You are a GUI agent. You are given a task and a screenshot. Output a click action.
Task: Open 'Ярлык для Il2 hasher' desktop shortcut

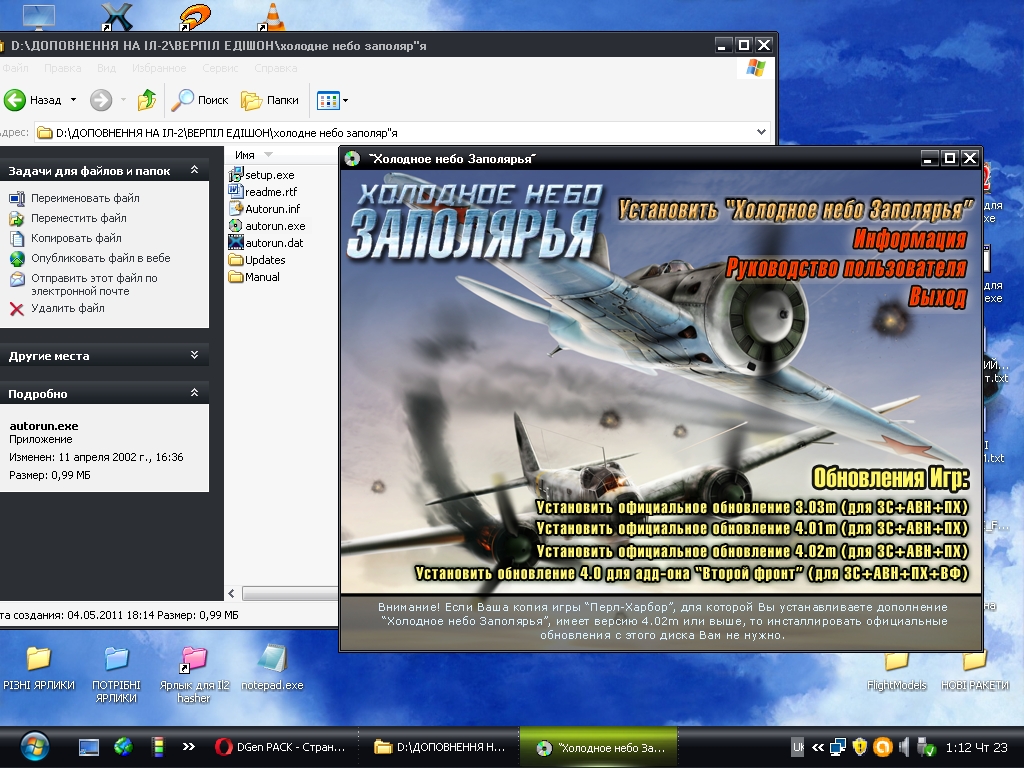coord(194,676)
